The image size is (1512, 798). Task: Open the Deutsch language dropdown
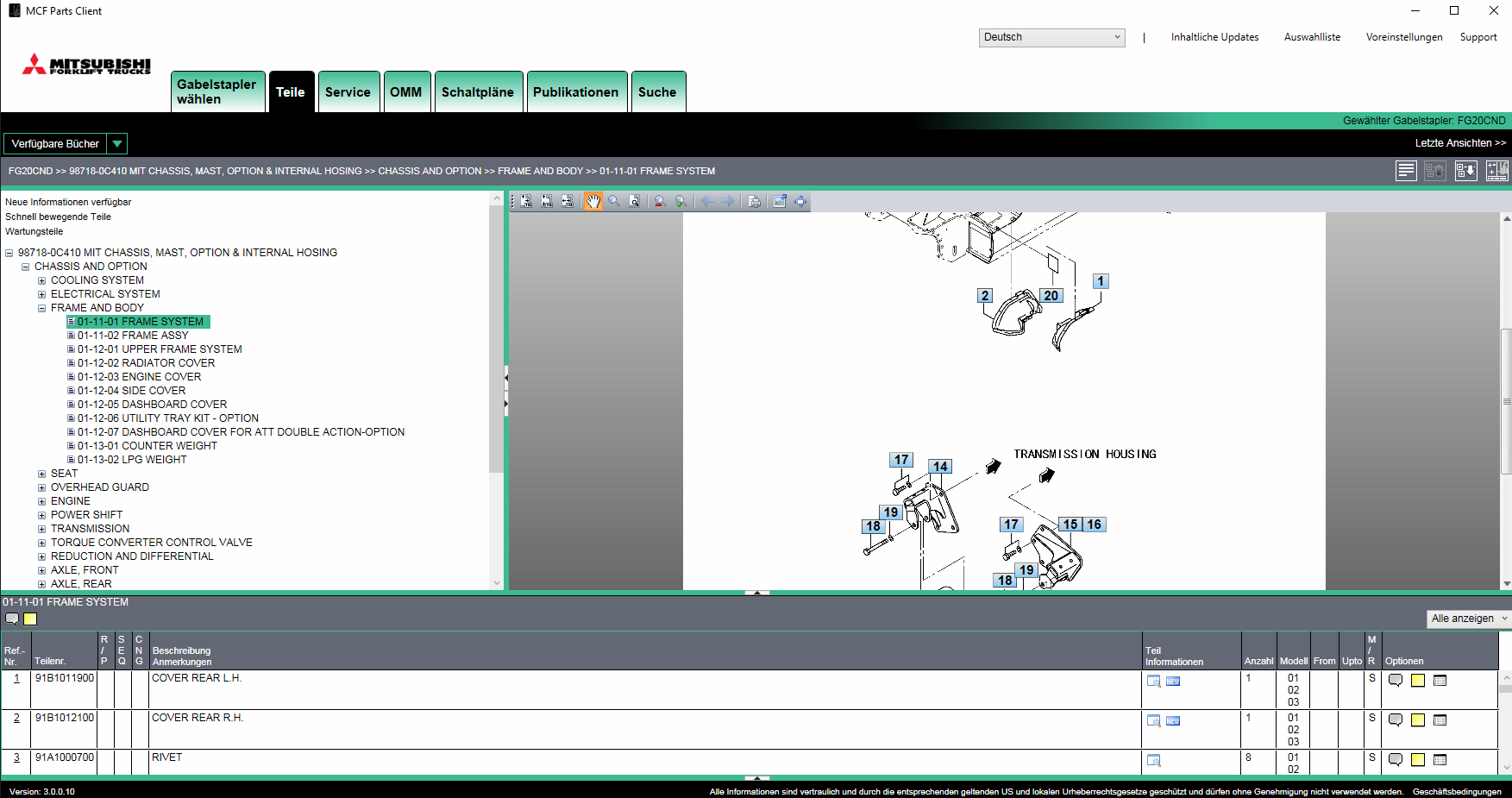pyautogui.click(x=1051, y=37)
